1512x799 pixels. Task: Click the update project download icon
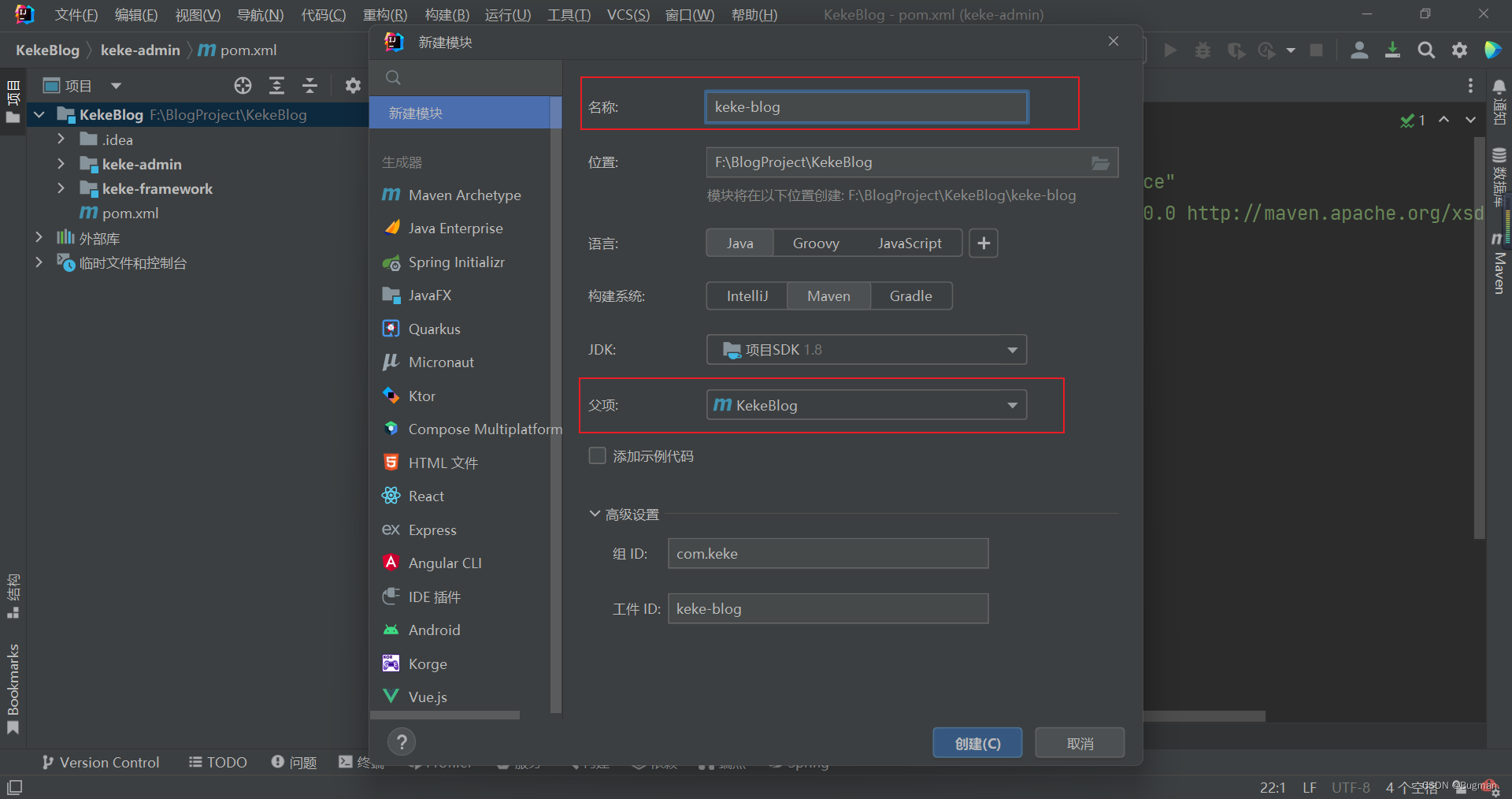pos(1392,50)
